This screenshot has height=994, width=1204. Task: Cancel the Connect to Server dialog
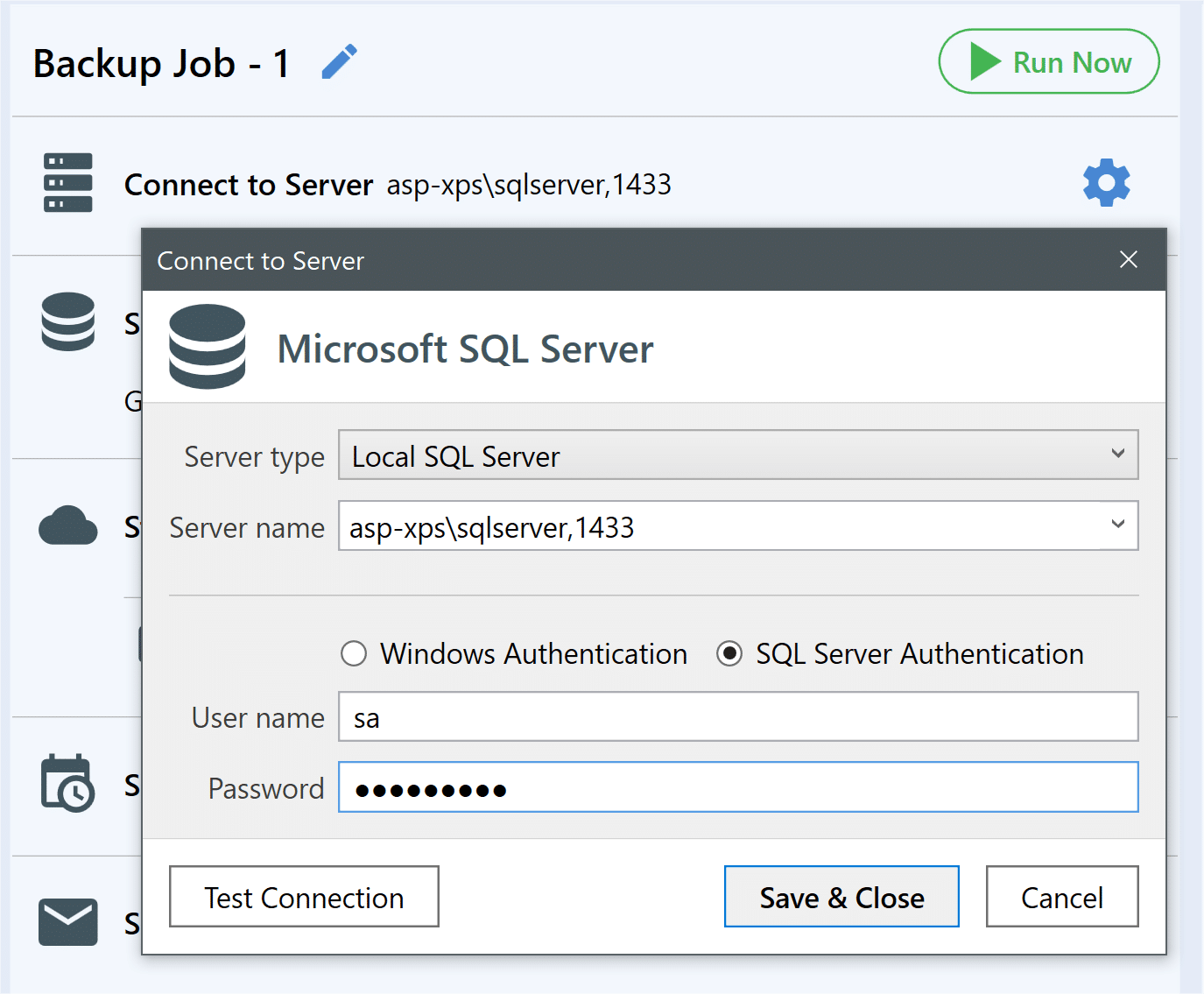(1062, 897)
